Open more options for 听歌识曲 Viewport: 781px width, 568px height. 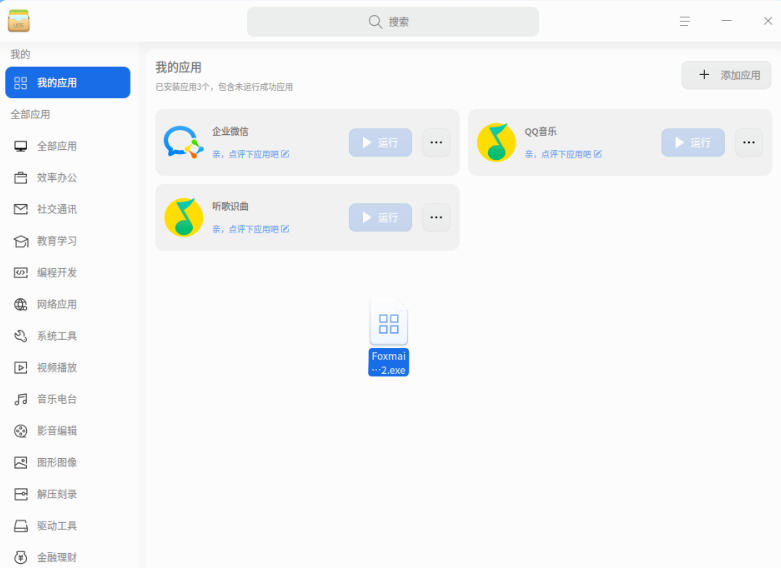[436, 217]
